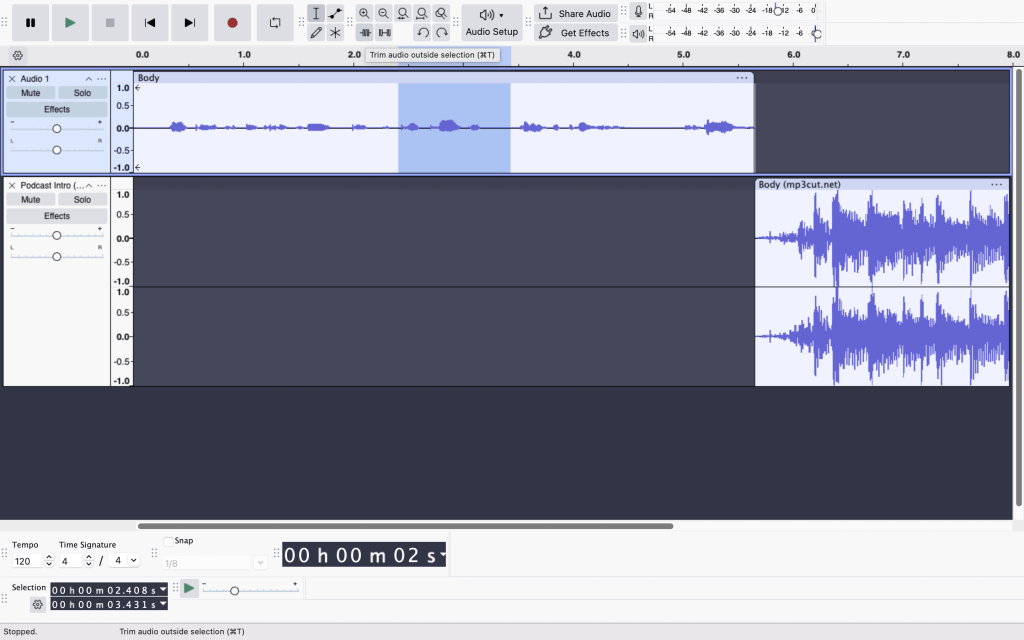This screenshot has width=1024, height=640.
Task: Click the Redo arrow icon
Action: click(x=441, y=32)
